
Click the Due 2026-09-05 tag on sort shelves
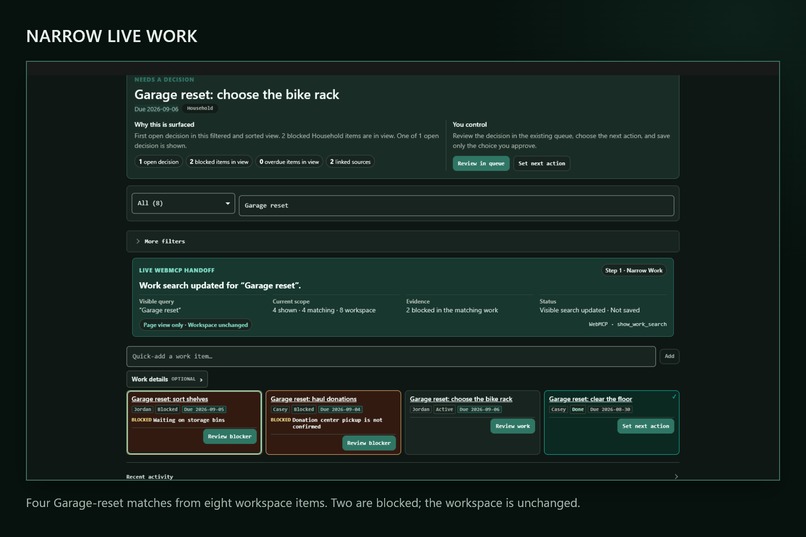point(204,410)
